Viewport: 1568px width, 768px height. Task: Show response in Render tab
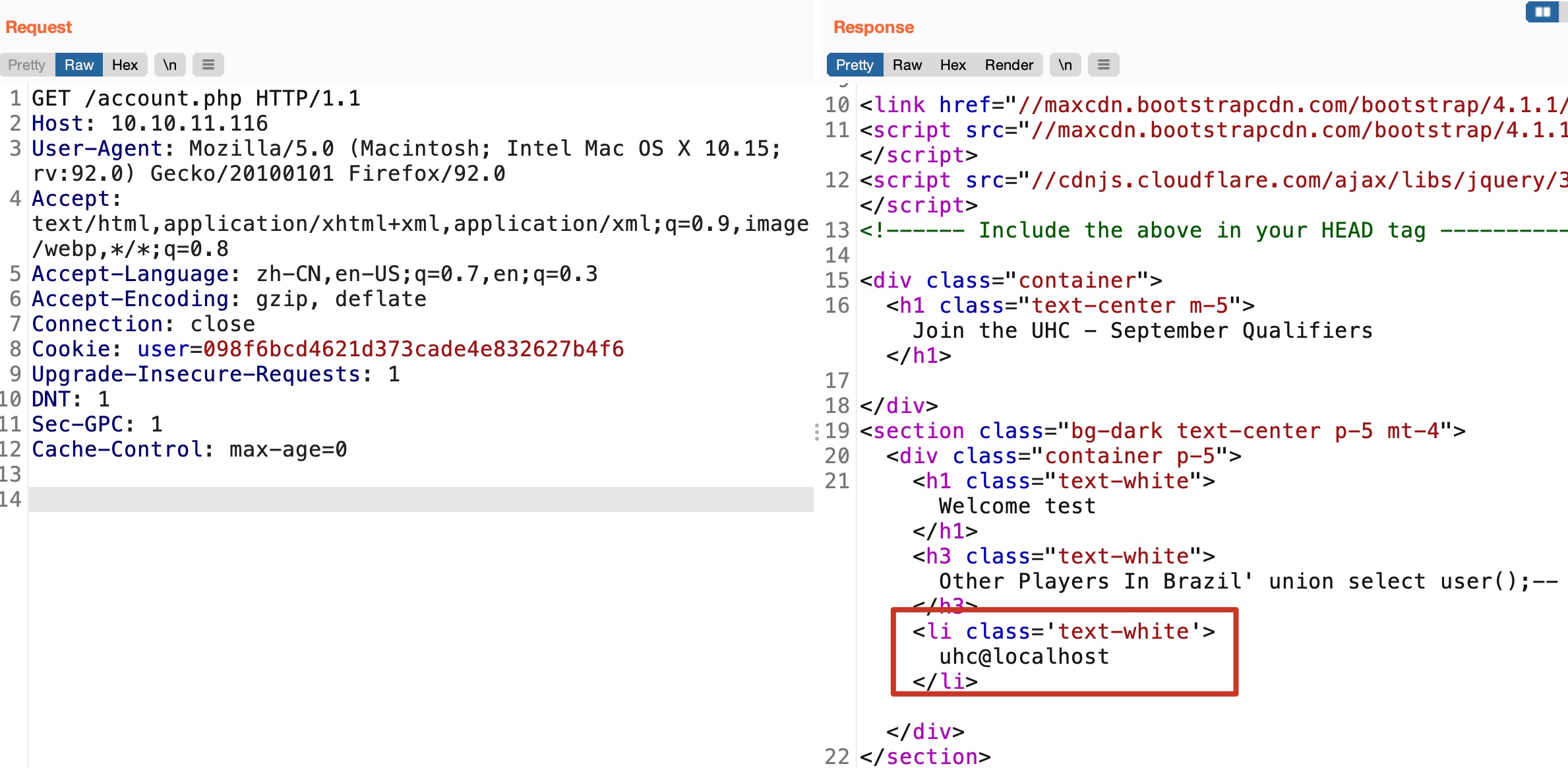(x=1008, y=65)
